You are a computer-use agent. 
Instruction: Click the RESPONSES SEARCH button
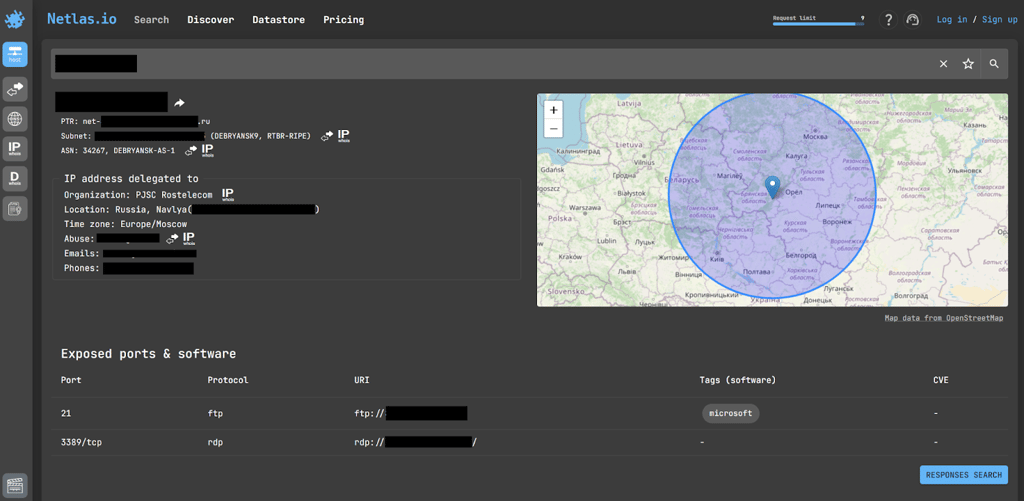[x=963, y=475]
